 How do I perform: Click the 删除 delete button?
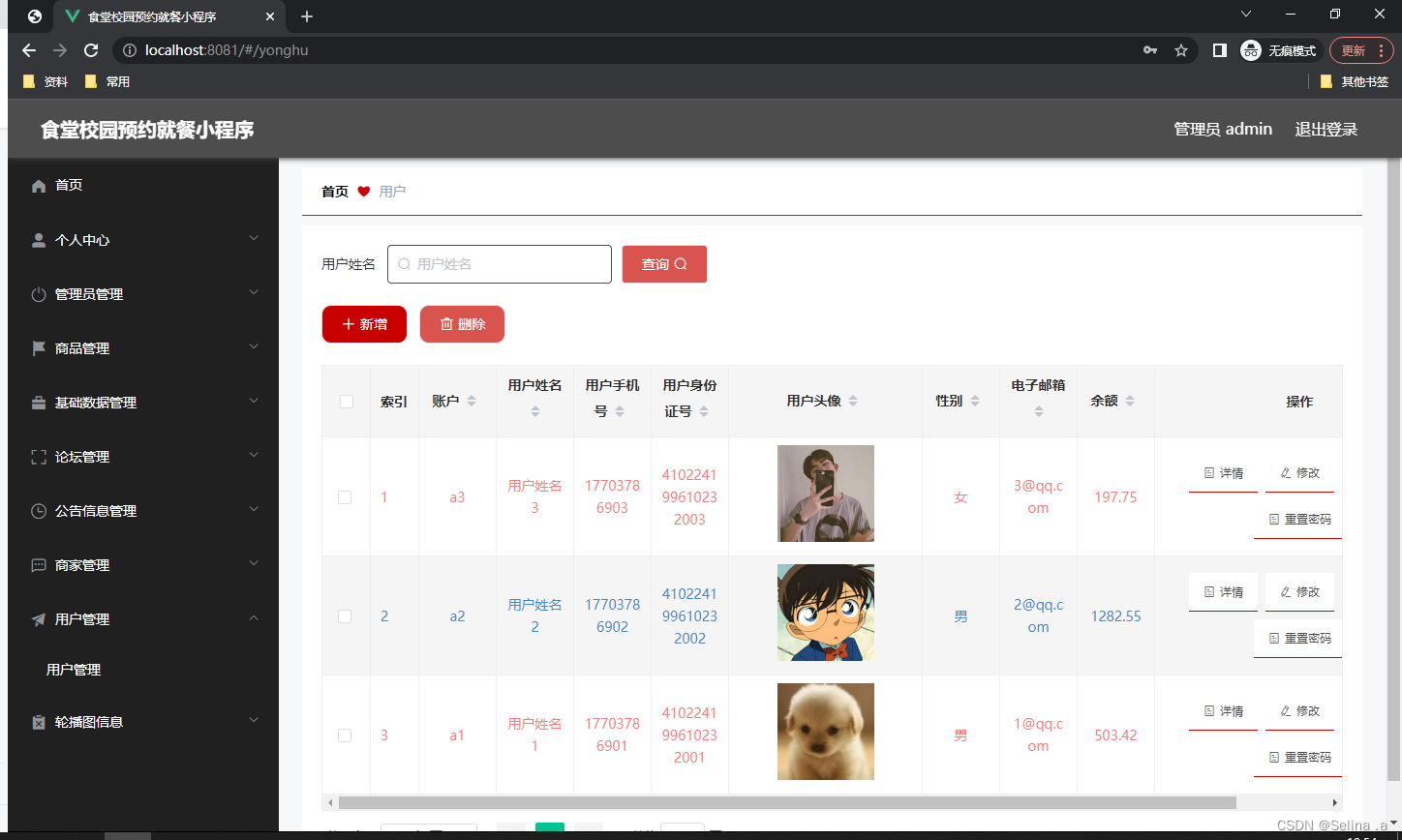coord(462,324)
